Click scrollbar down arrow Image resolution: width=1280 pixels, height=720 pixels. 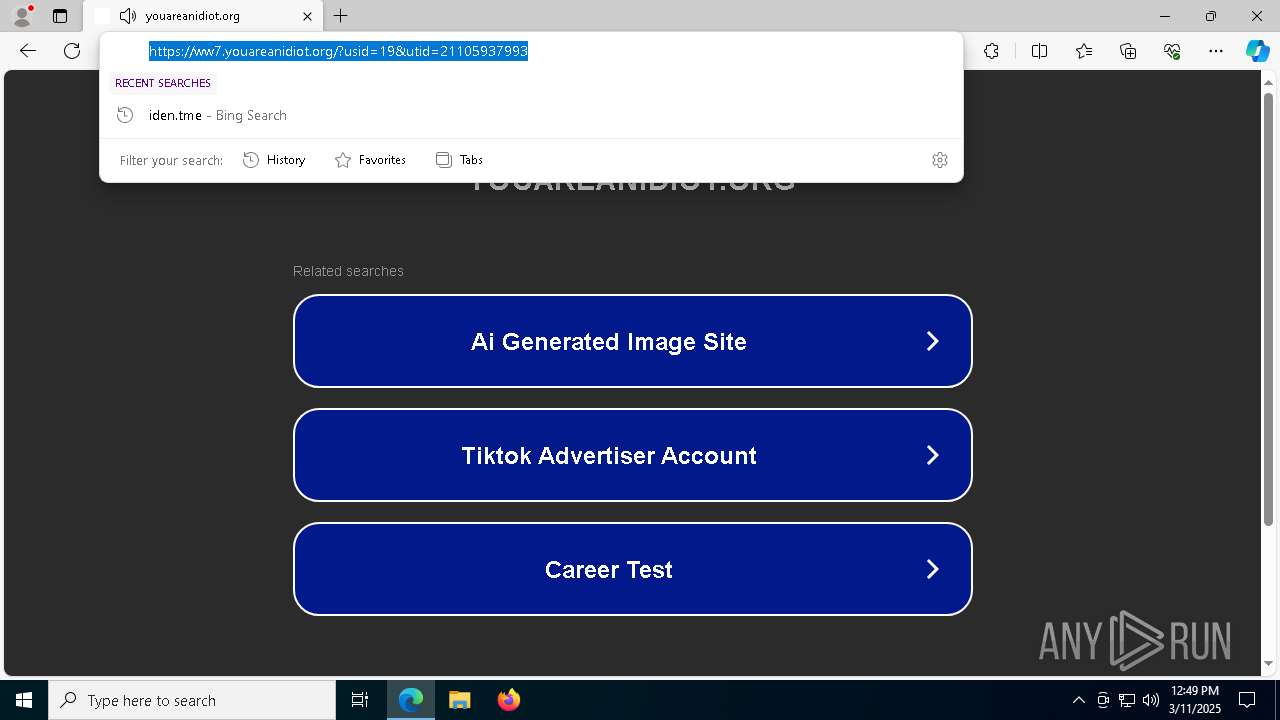click(1269, 663)
